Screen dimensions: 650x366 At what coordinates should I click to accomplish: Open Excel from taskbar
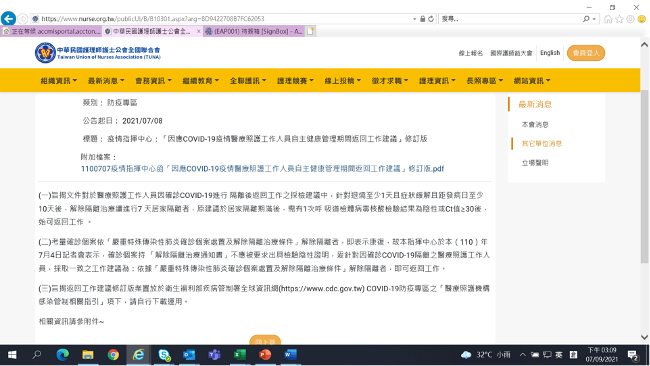[x=240, y=355]
